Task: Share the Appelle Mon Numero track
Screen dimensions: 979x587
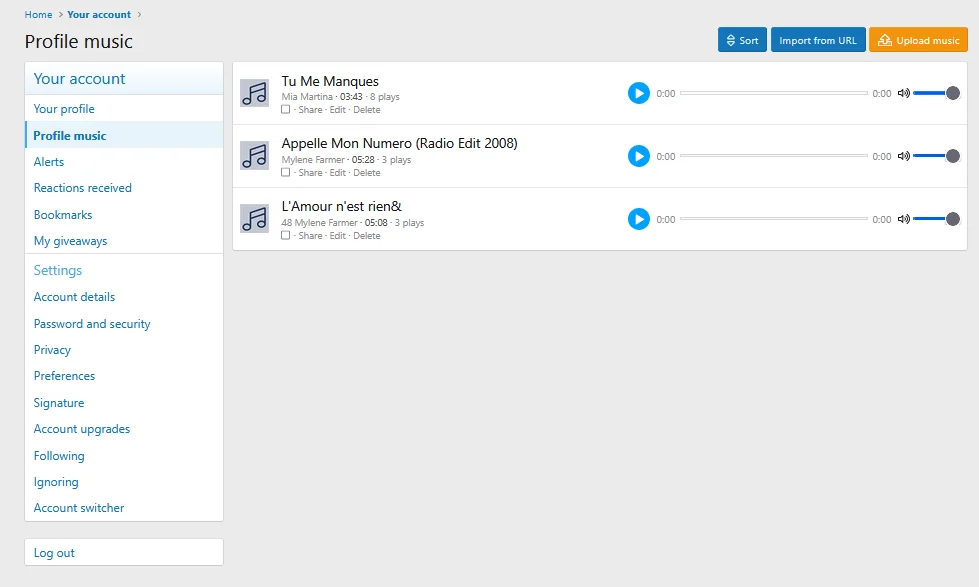Action: [x=310, y=173]
